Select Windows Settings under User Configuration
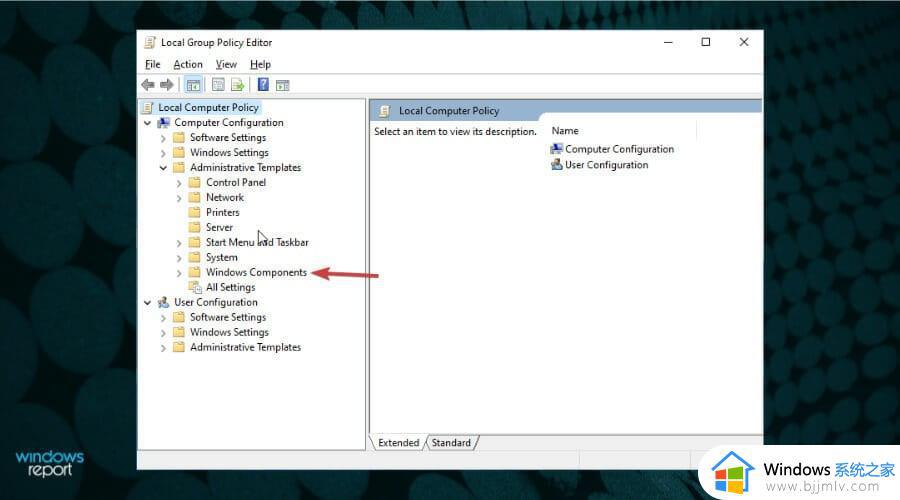This screenshot has height=500, width=900. 229,332
